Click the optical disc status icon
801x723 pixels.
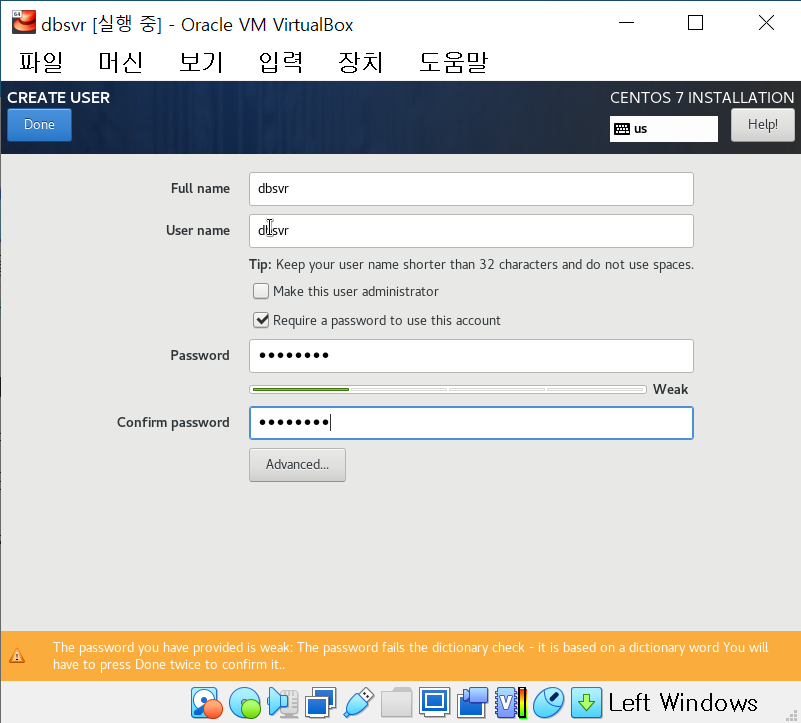click(x=245, y=703)
